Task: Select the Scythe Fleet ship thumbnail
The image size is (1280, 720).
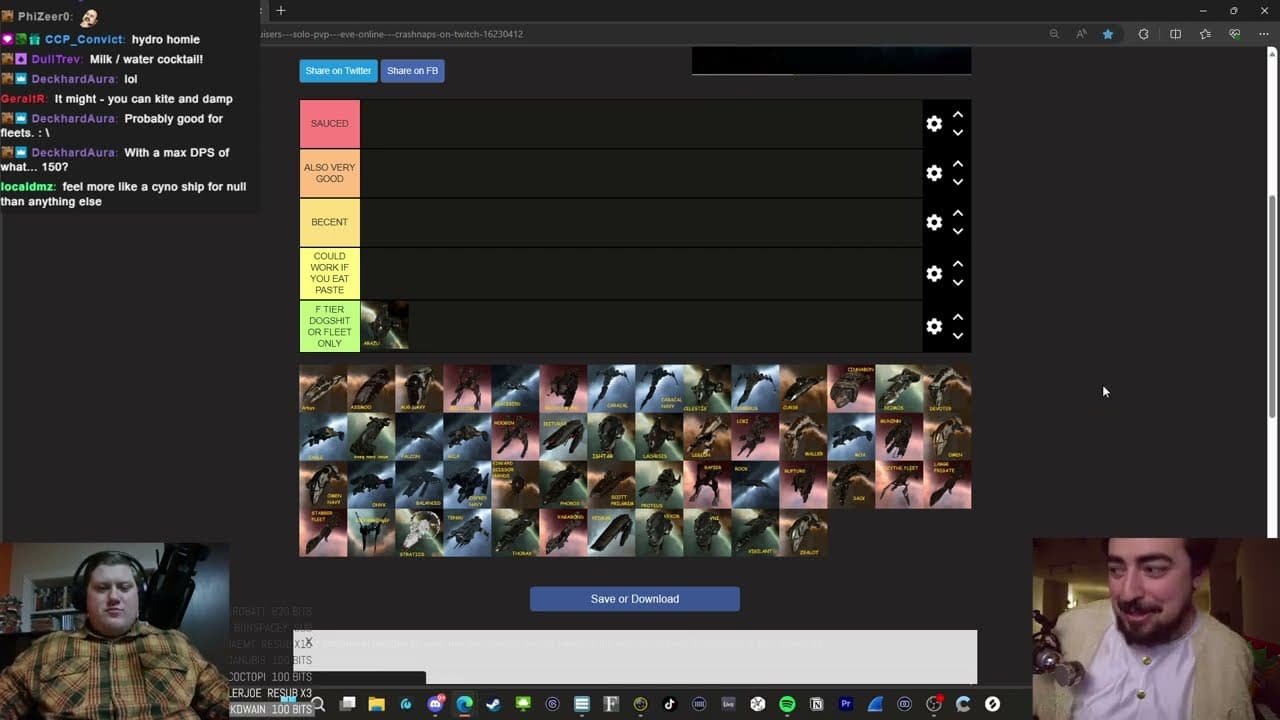Action: (900, 485)
